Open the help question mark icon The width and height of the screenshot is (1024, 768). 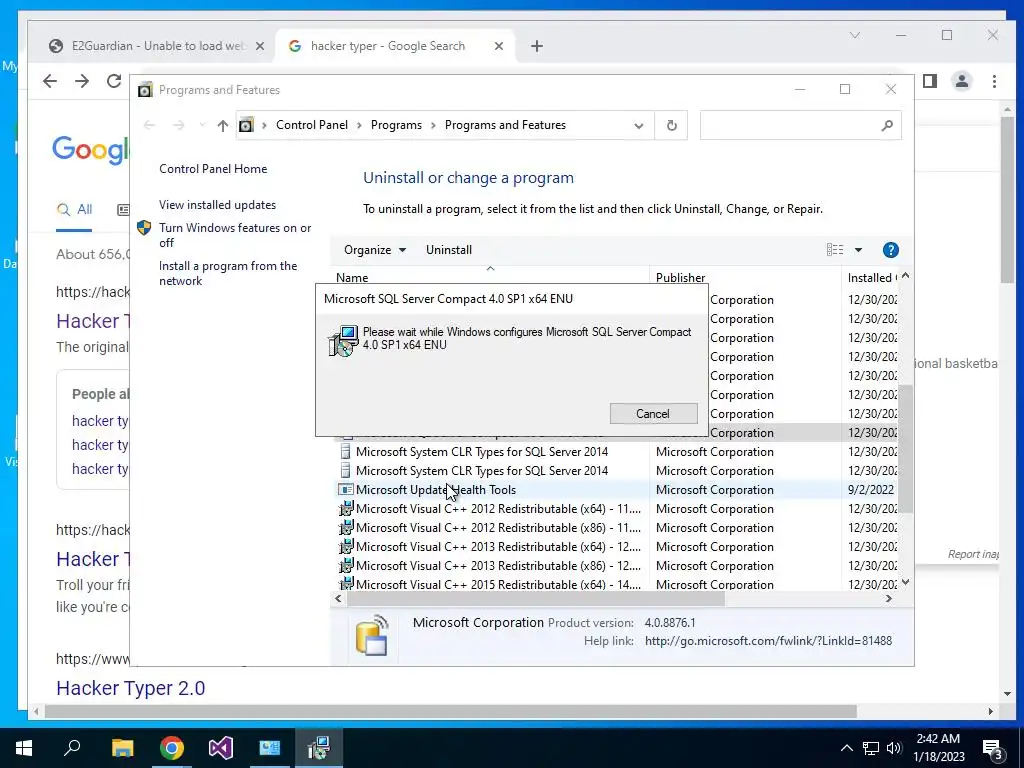890,250
